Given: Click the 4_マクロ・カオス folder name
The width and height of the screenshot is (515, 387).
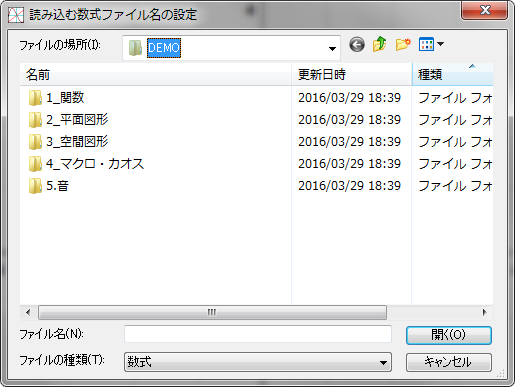Looking at the screenshot, I should (x=95, y=164).
